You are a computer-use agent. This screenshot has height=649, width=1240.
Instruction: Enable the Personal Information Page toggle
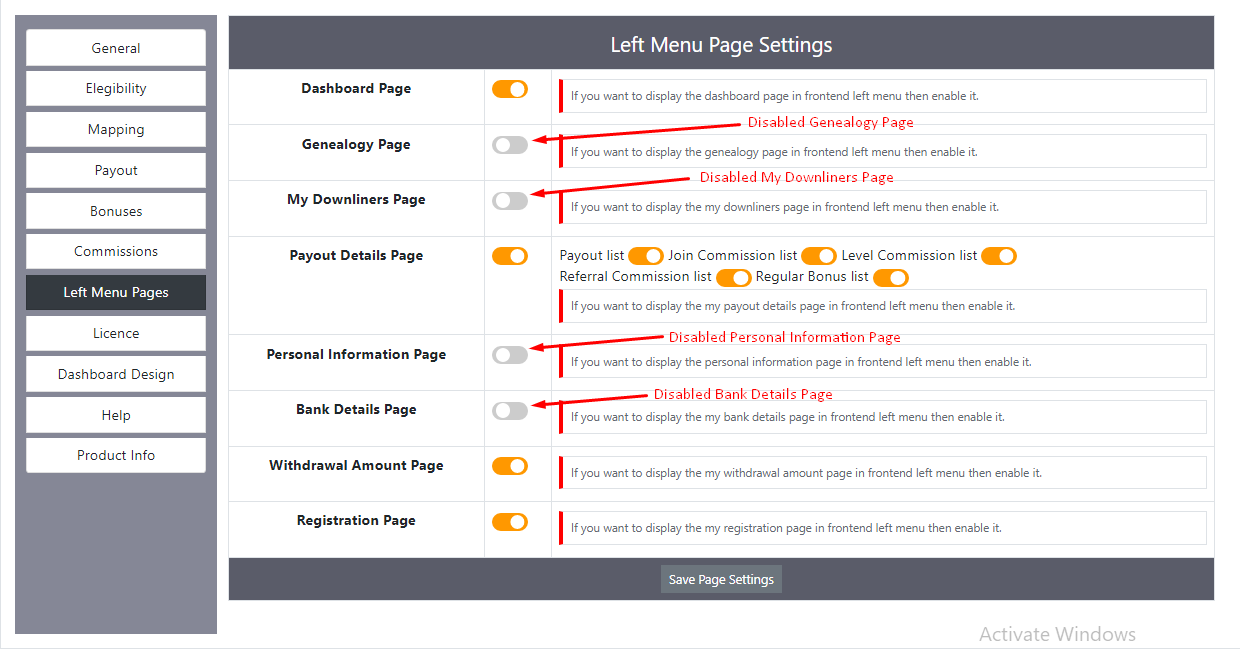(509, 355)
